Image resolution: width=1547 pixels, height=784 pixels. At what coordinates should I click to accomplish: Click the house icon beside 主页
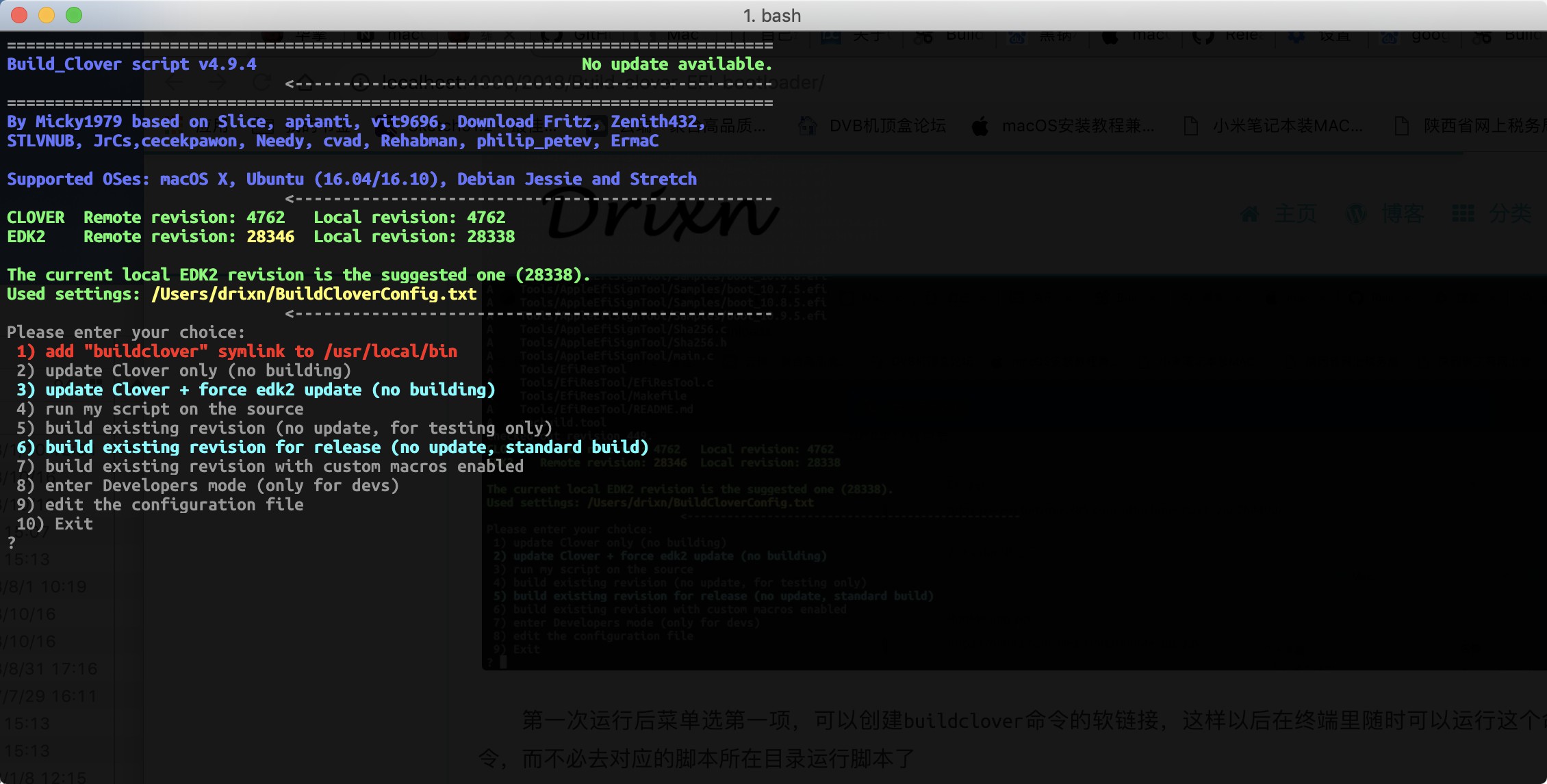pyautogui.click(x=1249, y=214)
